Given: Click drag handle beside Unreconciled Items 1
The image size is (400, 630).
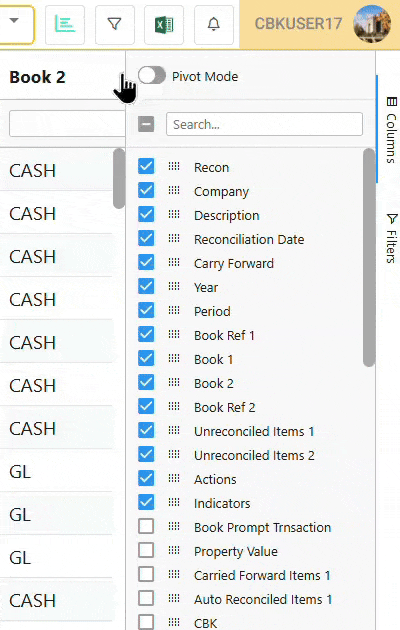Looking at the screenshot, I should coord(174,430).
